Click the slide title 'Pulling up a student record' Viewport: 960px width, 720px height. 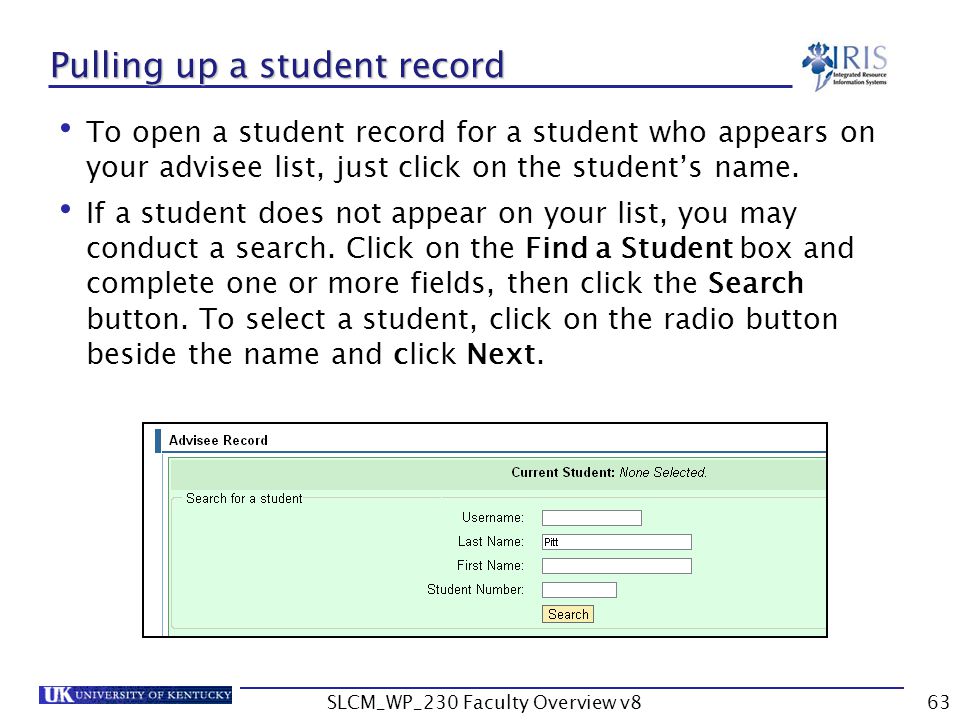click(277, 66)
